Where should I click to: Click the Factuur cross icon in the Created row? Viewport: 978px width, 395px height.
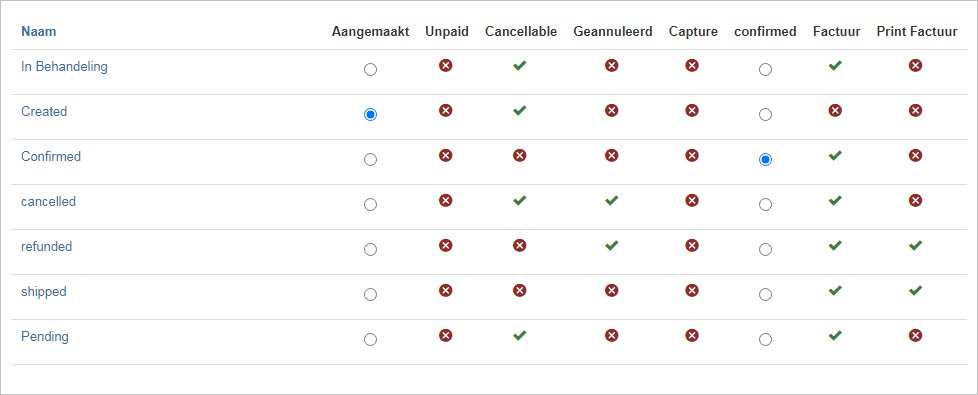(835, 110)
